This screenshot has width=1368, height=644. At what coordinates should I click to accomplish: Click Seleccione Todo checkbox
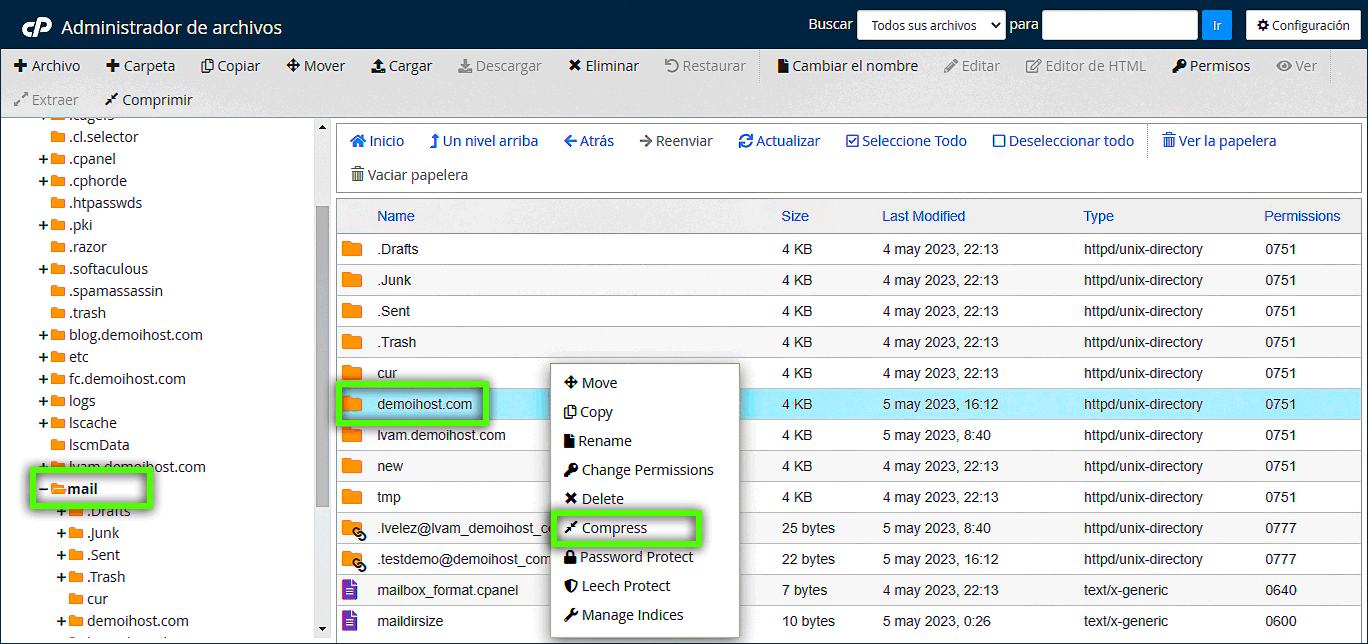[852, 141]
